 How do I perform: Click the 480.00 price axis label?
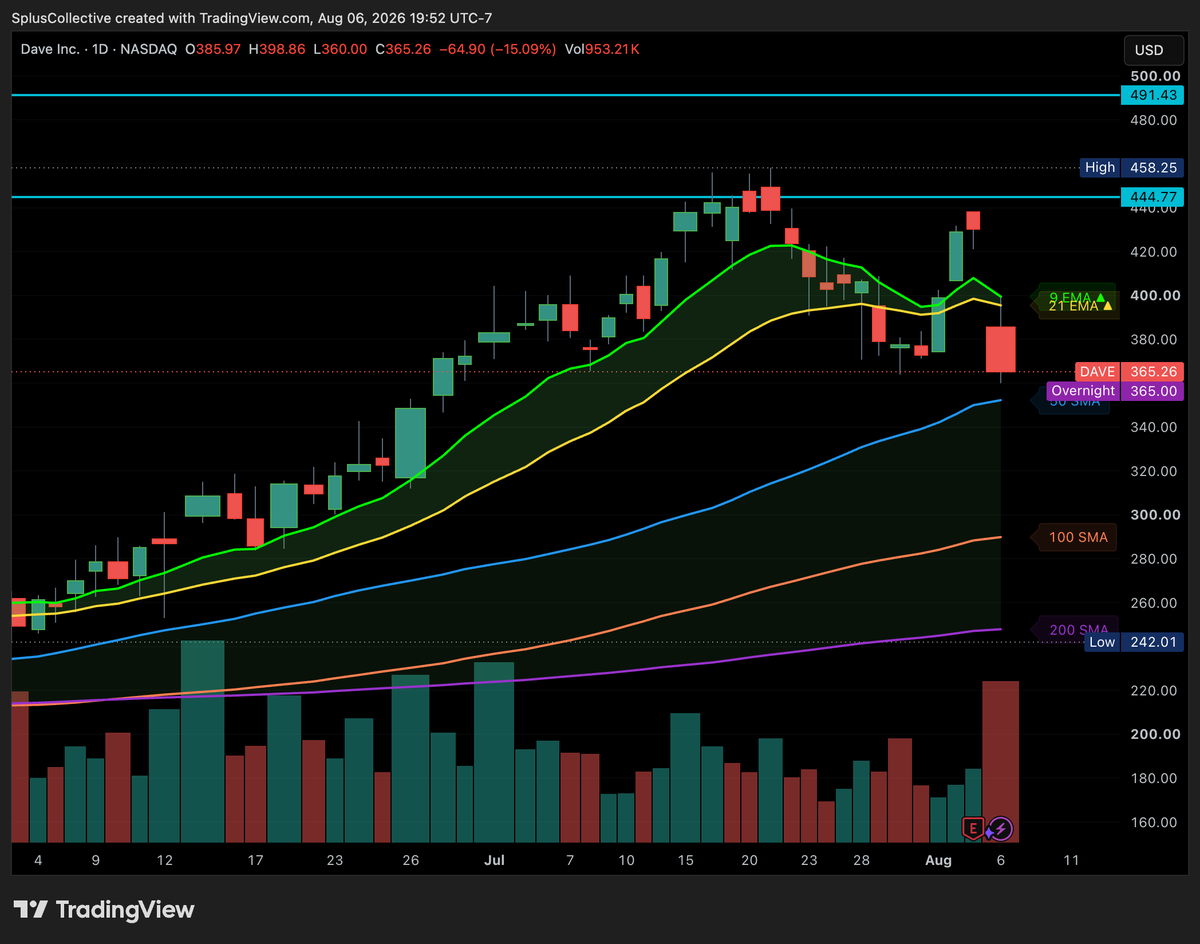click(1154, 120)
